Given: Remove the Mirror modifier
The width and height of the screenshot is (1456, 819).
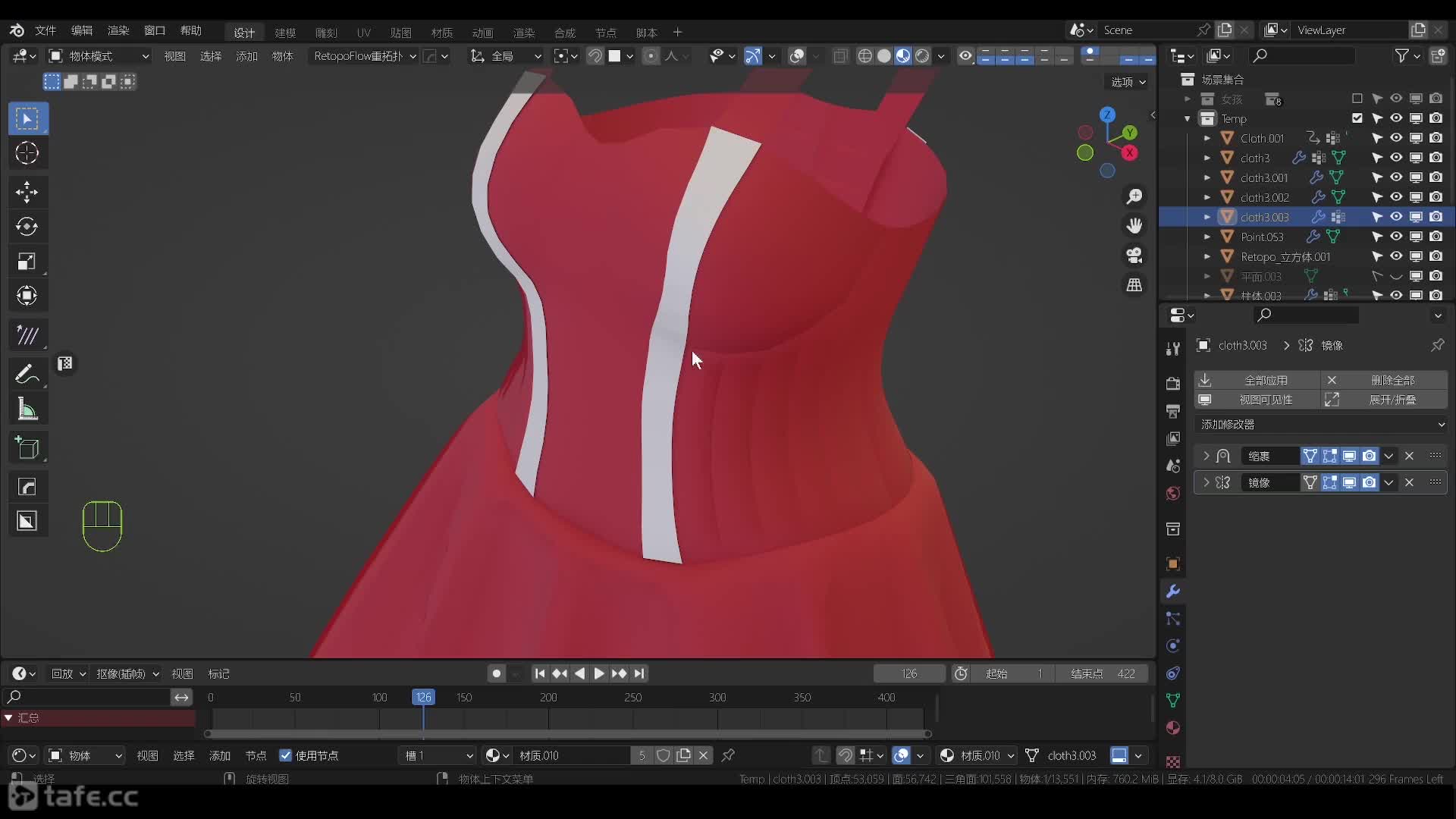Looking at the screenshot, I should coord(1410,483).
